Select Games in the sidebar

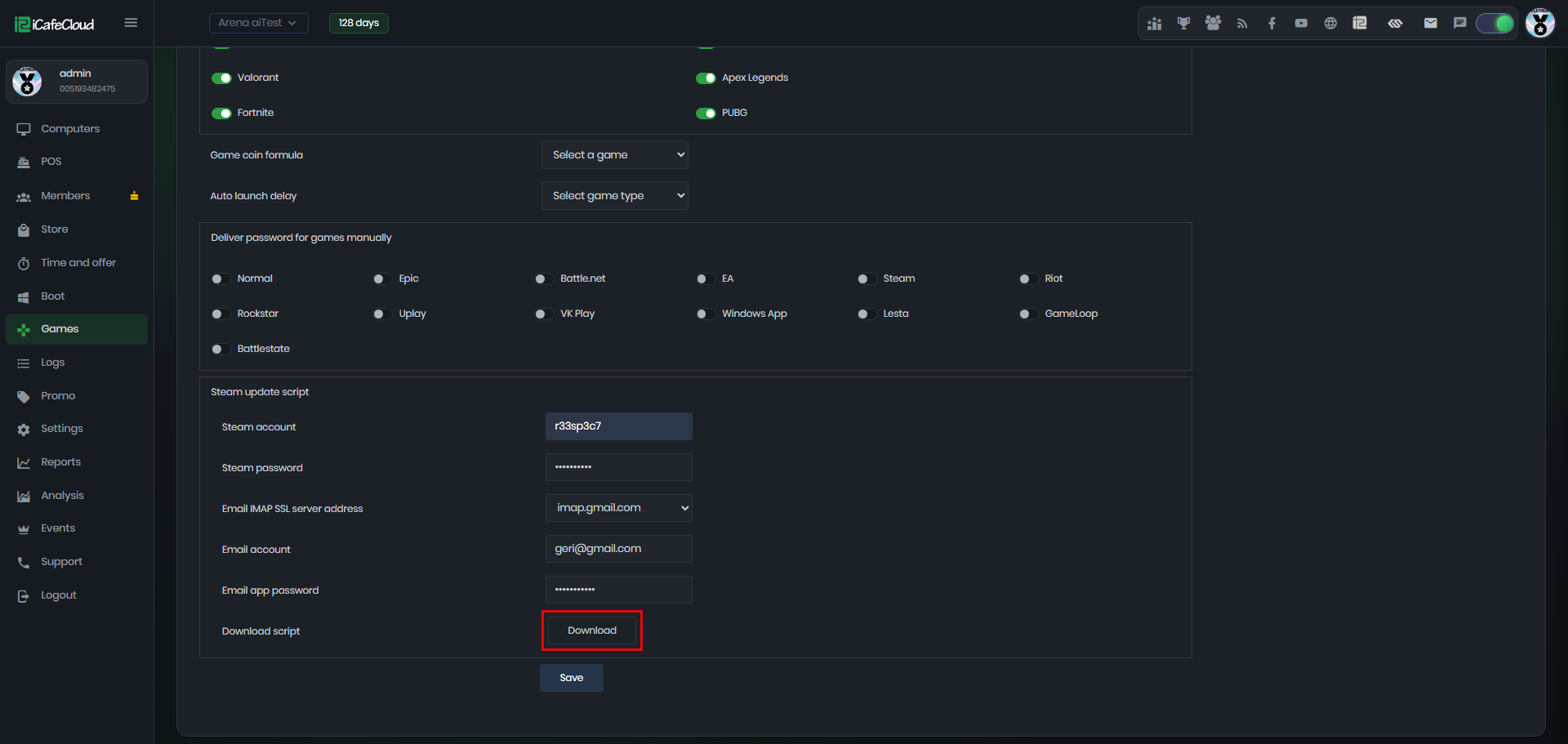click(x=77, y=329)
